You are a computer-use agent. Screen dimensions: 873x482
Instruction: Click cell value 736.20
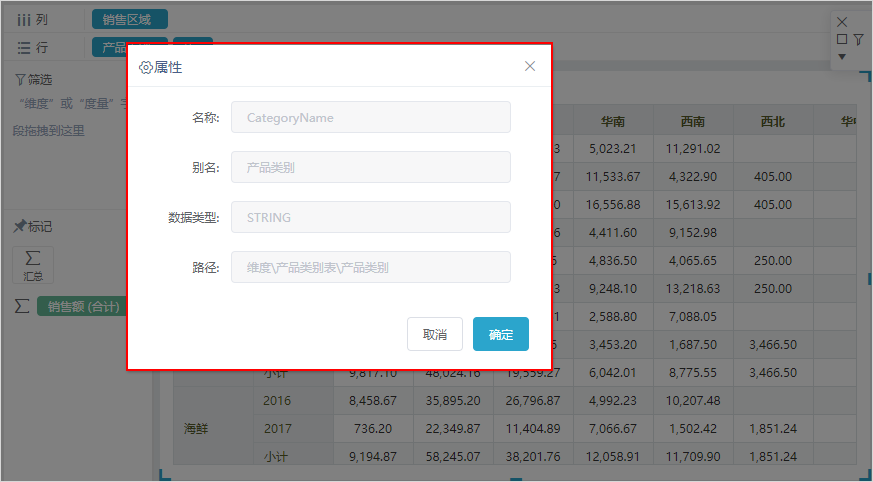(373, 429)
